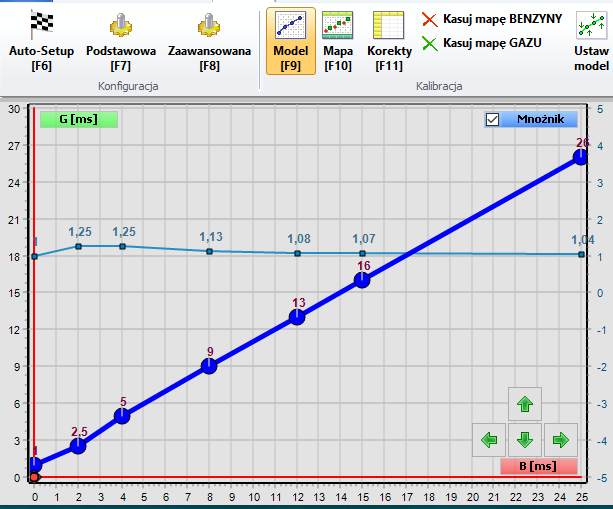Open the Mapa calibration view
613x509 pixels.
337,40
